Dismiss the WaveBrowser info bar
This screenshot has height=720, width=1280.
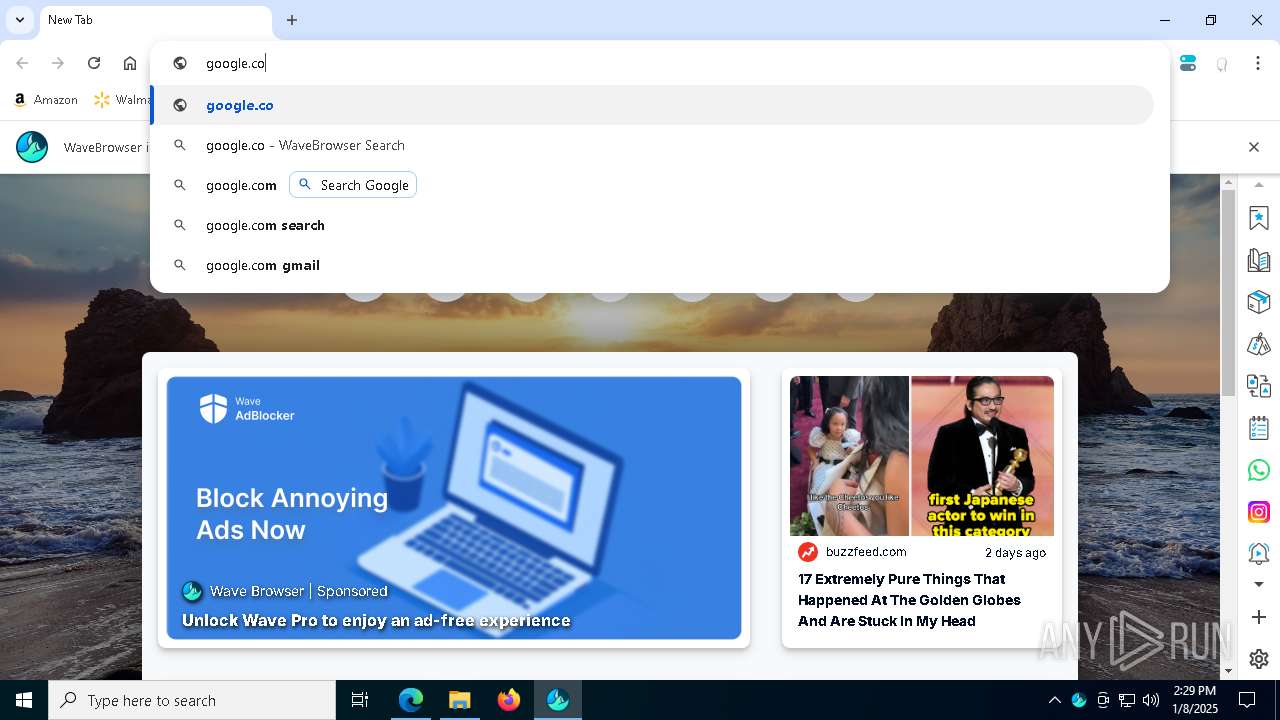pyautogui.click(x=1254, y=147)
